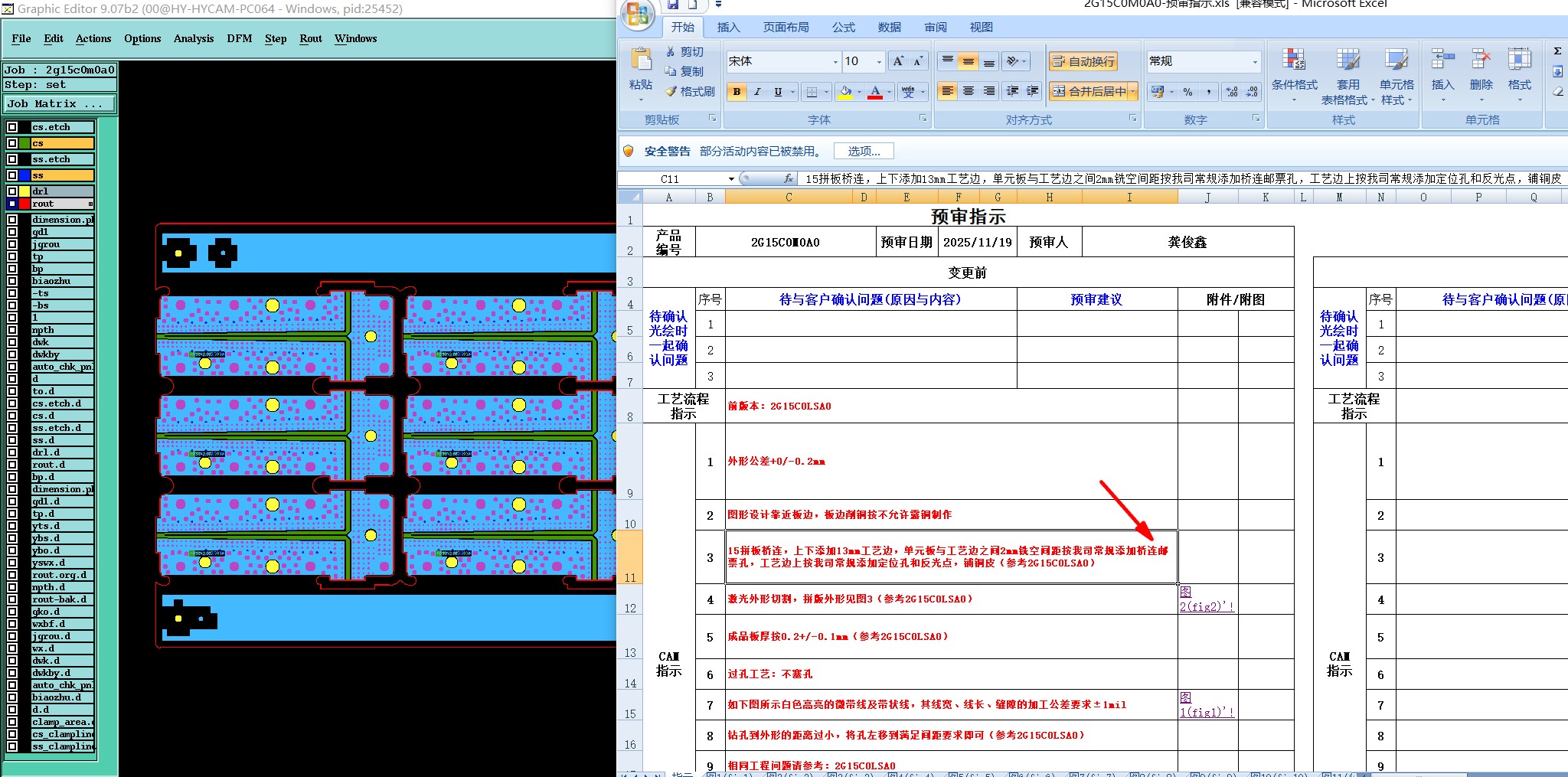This screenshot has height=777, width=1568.
Task: Click the Increase Font Size icon
Action: pyautogui.click(x=899, y=61)
